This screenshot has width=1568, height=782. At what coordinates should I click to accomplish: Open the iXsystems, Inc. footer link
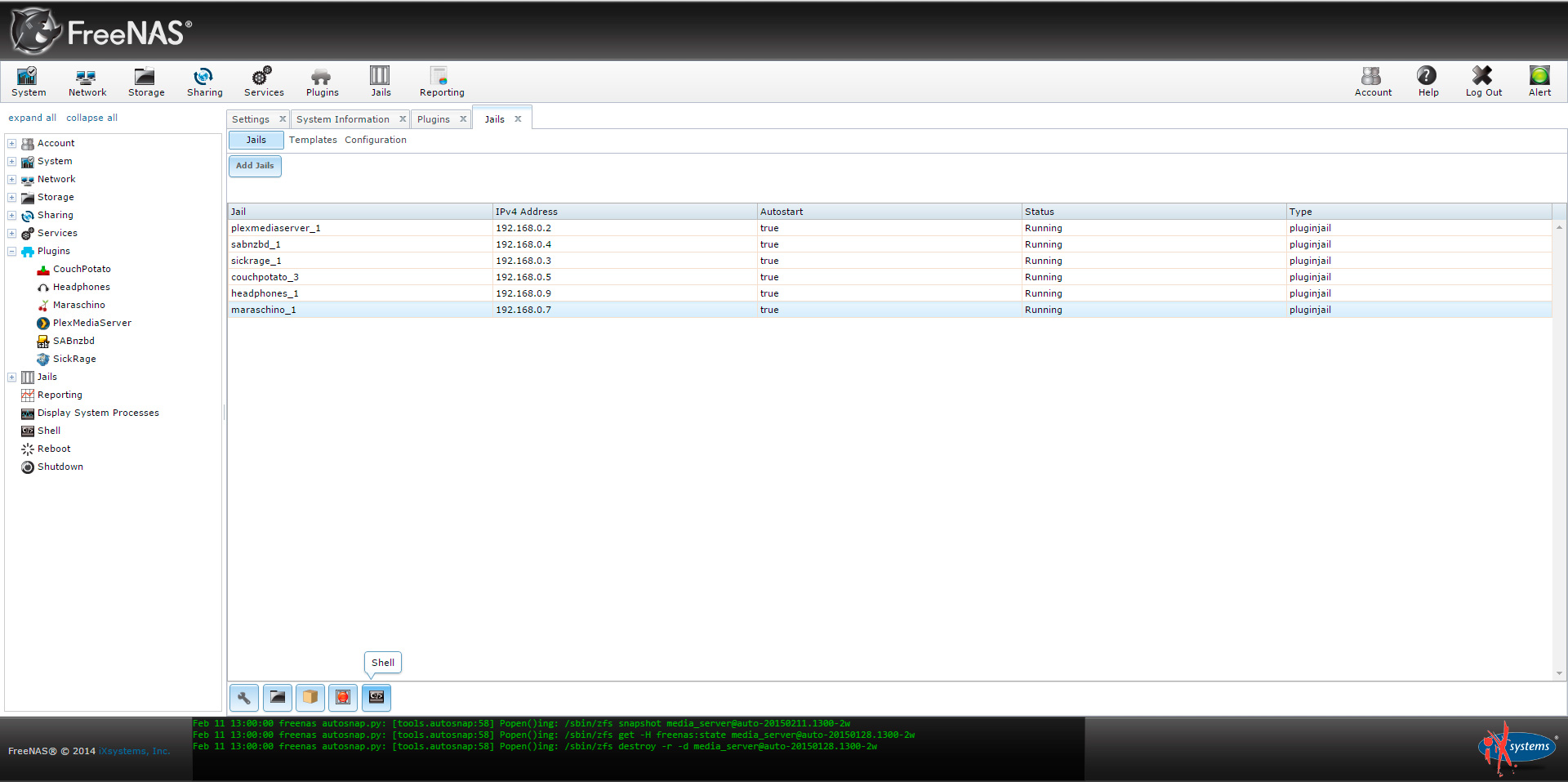[x=135, y=751]
